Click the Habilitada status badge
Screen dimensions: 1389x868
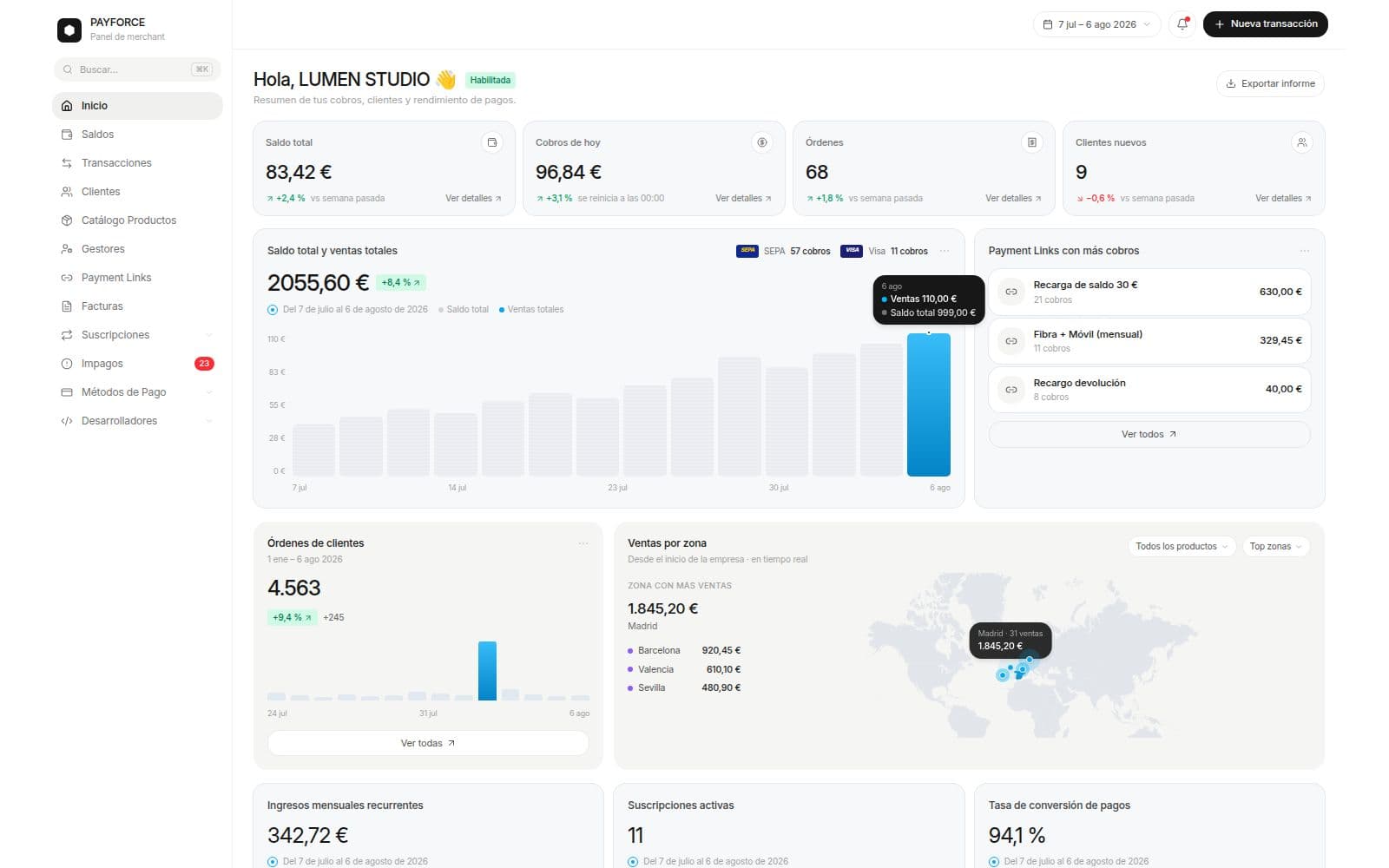[x=490, y=80]
